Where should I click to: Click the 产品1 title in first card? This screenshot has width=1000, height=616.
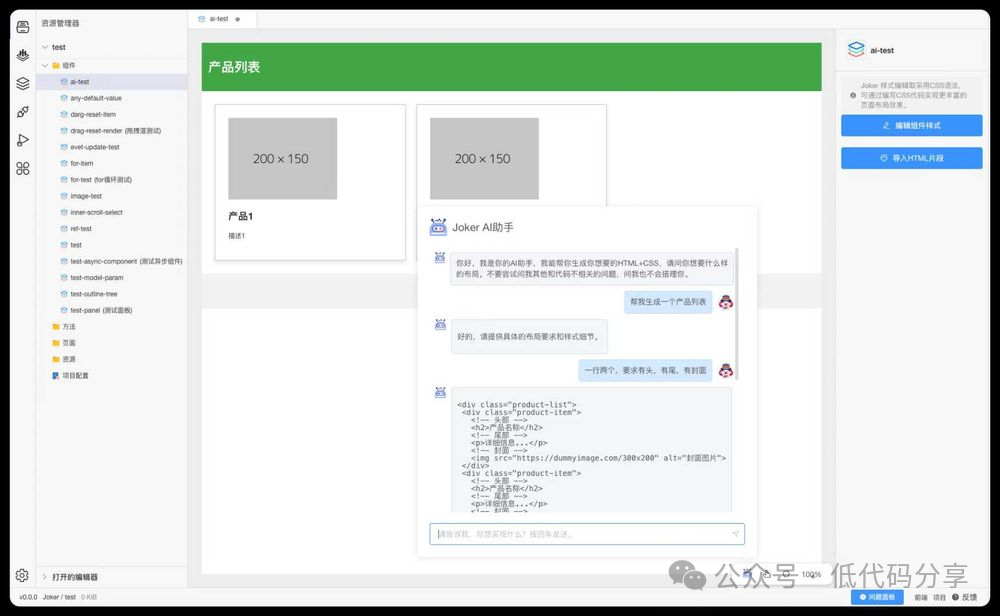pyautogui.click(x=241, y=216)
